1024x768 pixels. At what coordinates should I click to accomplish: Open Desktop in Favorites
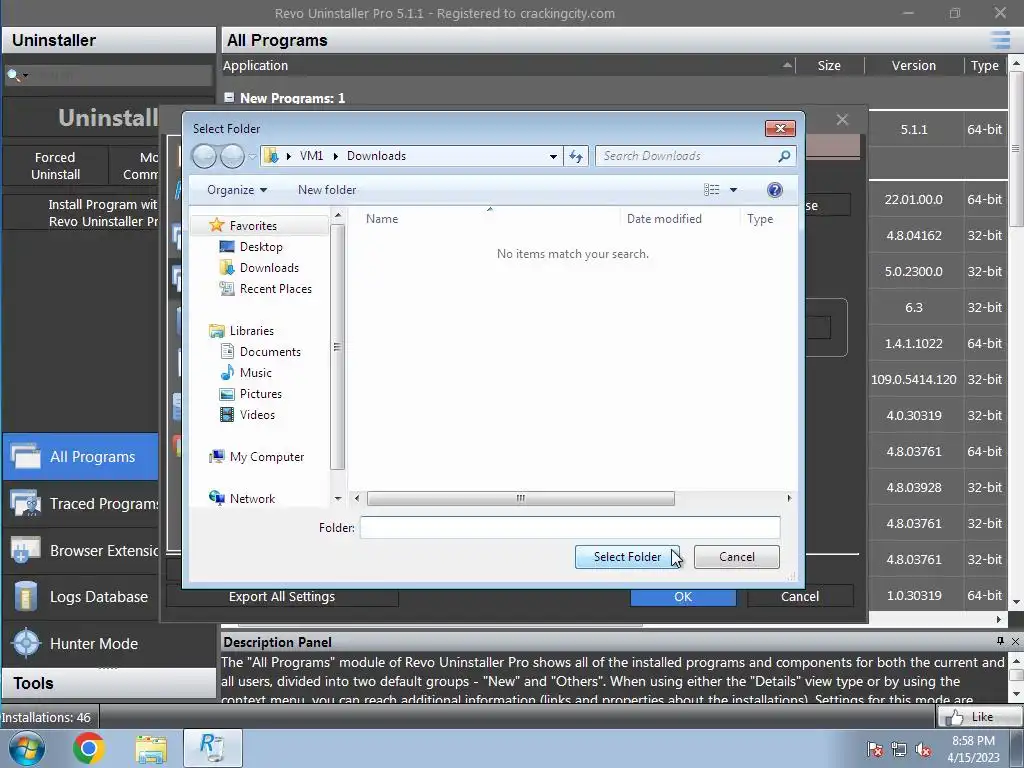pyautogui.click(x=261, y=247)
